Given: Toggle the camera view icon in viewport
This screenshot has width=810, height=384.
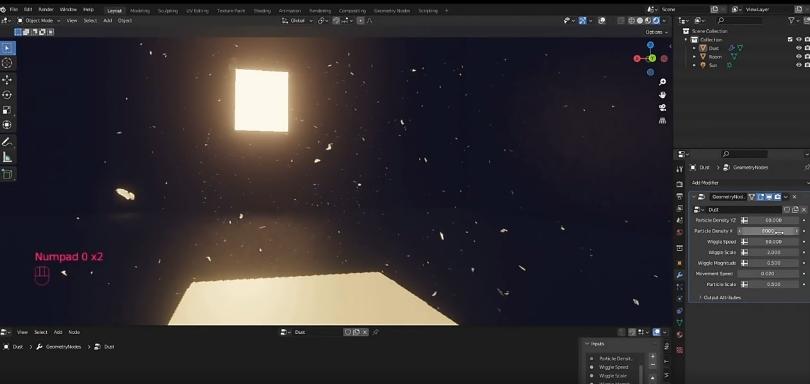Looking at the screenshot, I should point(662,108).
